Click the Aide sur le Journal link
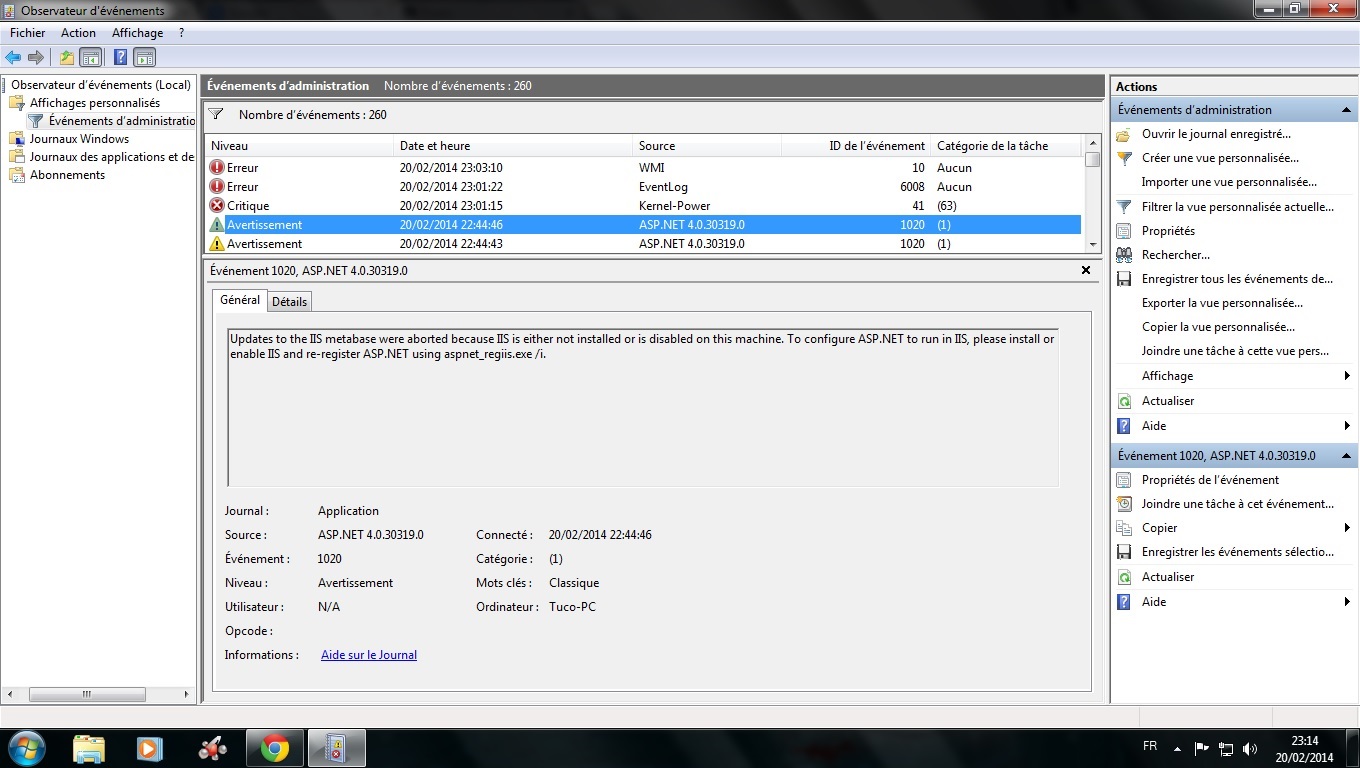 click(368, 655)
